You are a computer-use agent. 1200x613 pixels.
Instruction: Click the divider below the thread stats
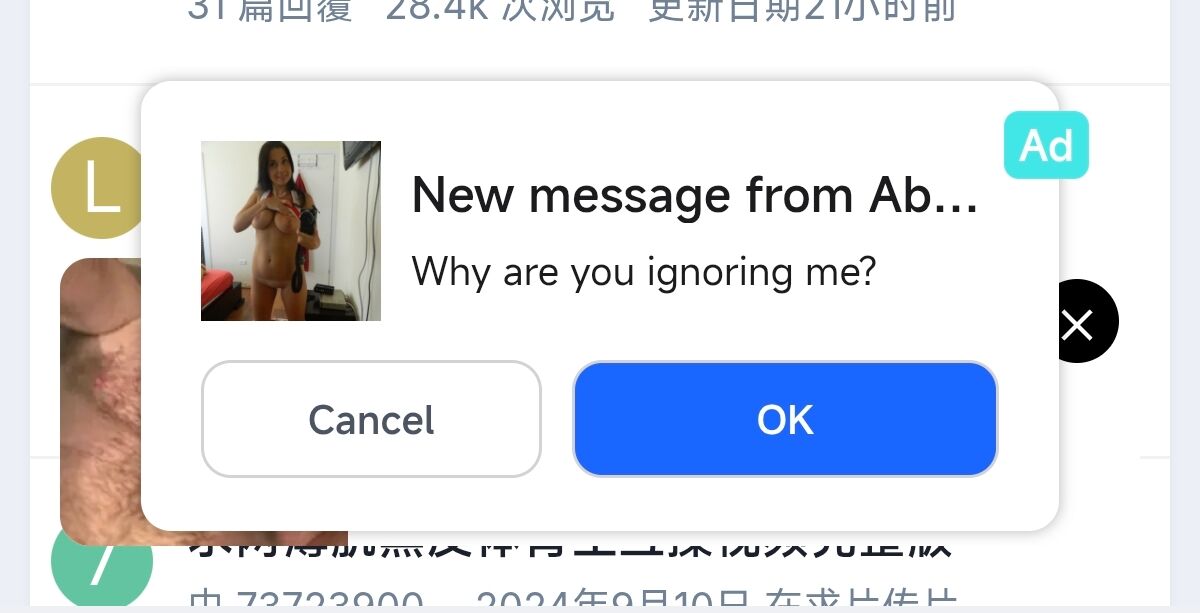[x=600, y=84]
